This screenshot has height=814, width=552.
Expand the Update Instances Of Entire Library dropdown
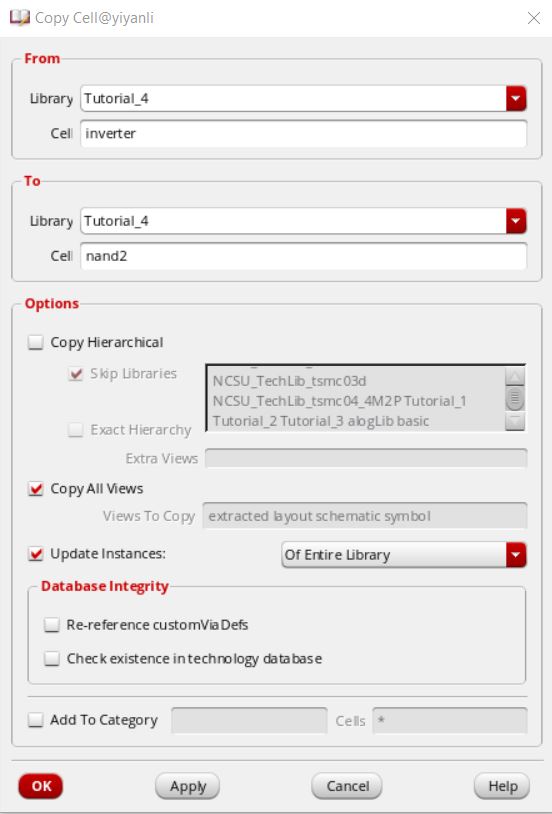click(516, 554)
